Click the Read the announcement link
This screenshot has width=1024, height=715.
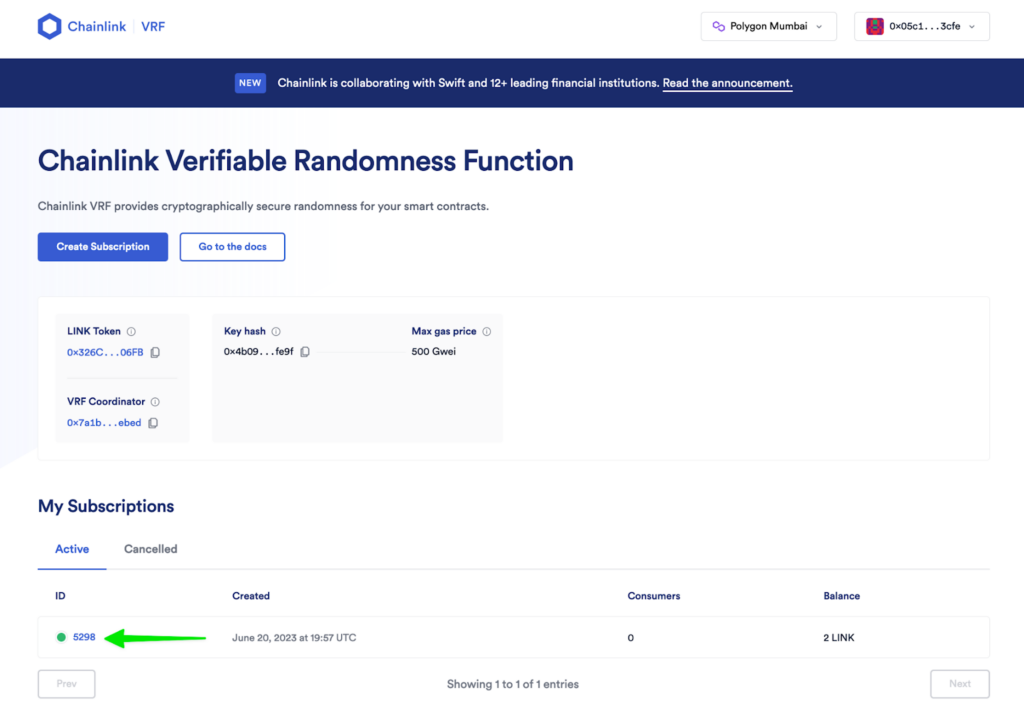point(726,83)
